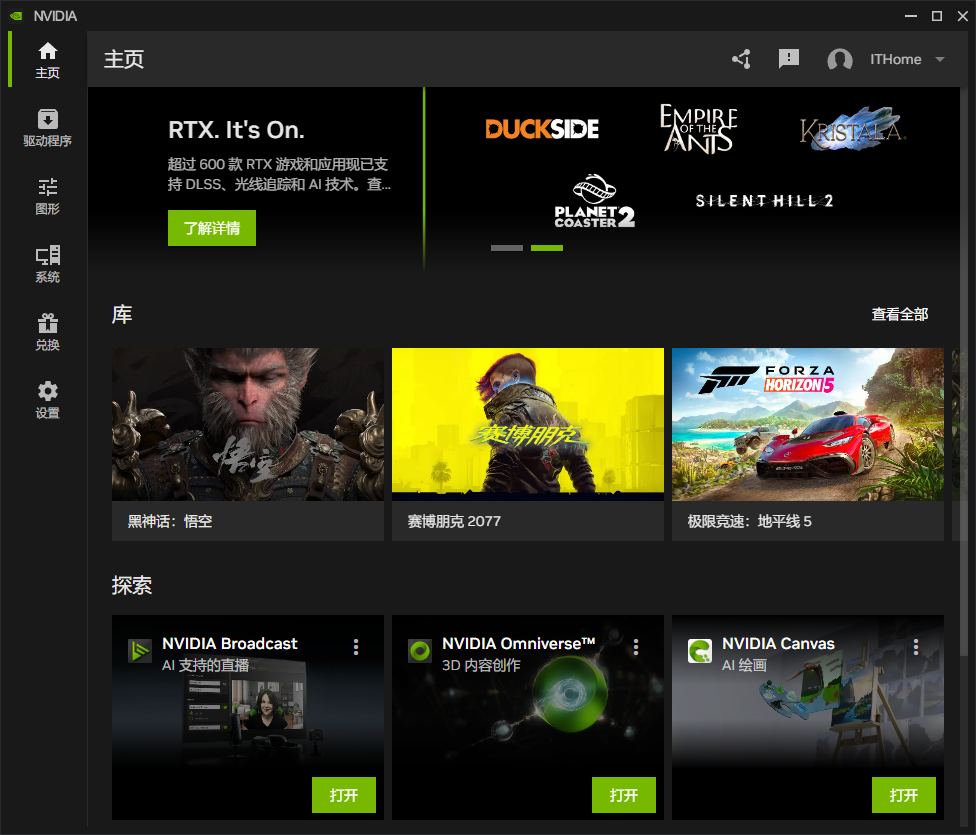Go to 兑换 page via sidebar
The width and height of the screenshot is (976, 835).
point(47,330)
